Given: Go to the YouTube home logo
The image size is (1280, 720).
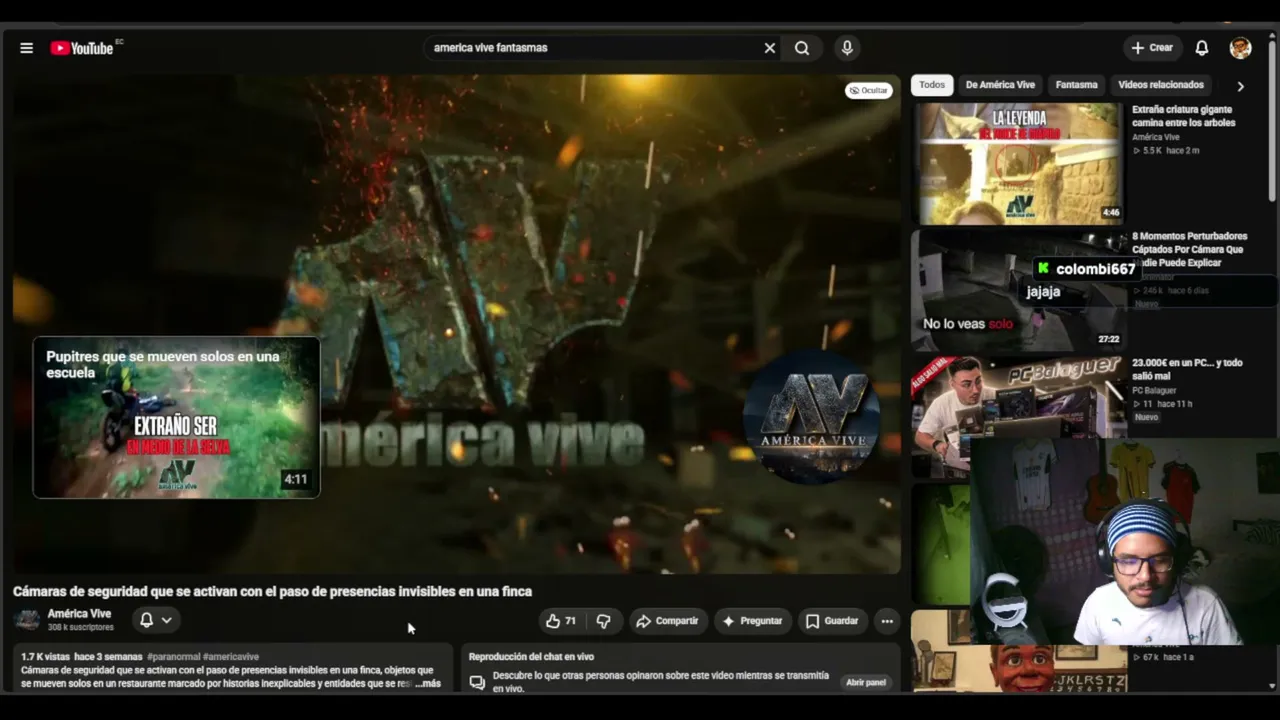Looking at the screenshot, I should [82, 48].
